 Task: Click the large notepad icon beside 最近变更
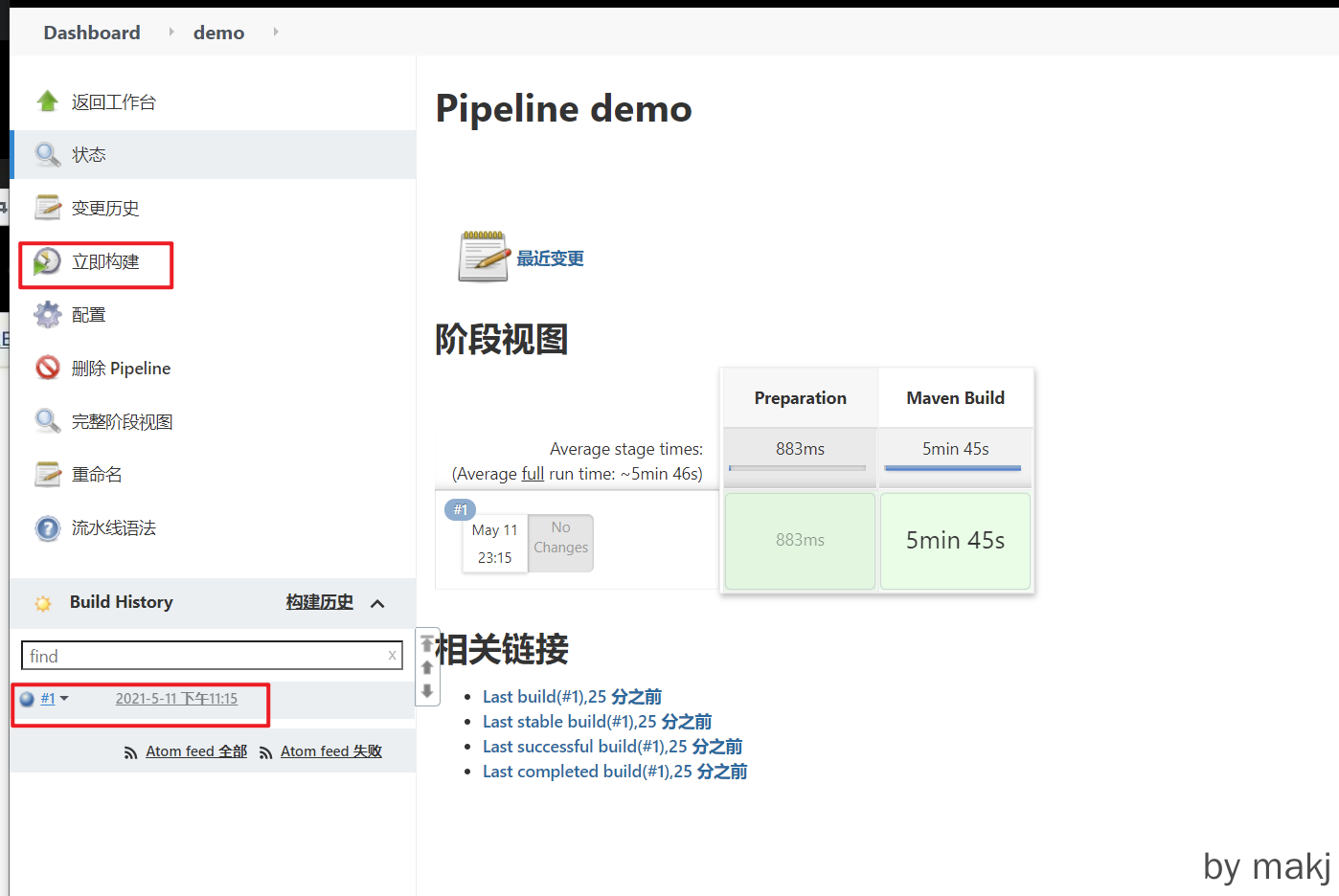tap(483, 258)
